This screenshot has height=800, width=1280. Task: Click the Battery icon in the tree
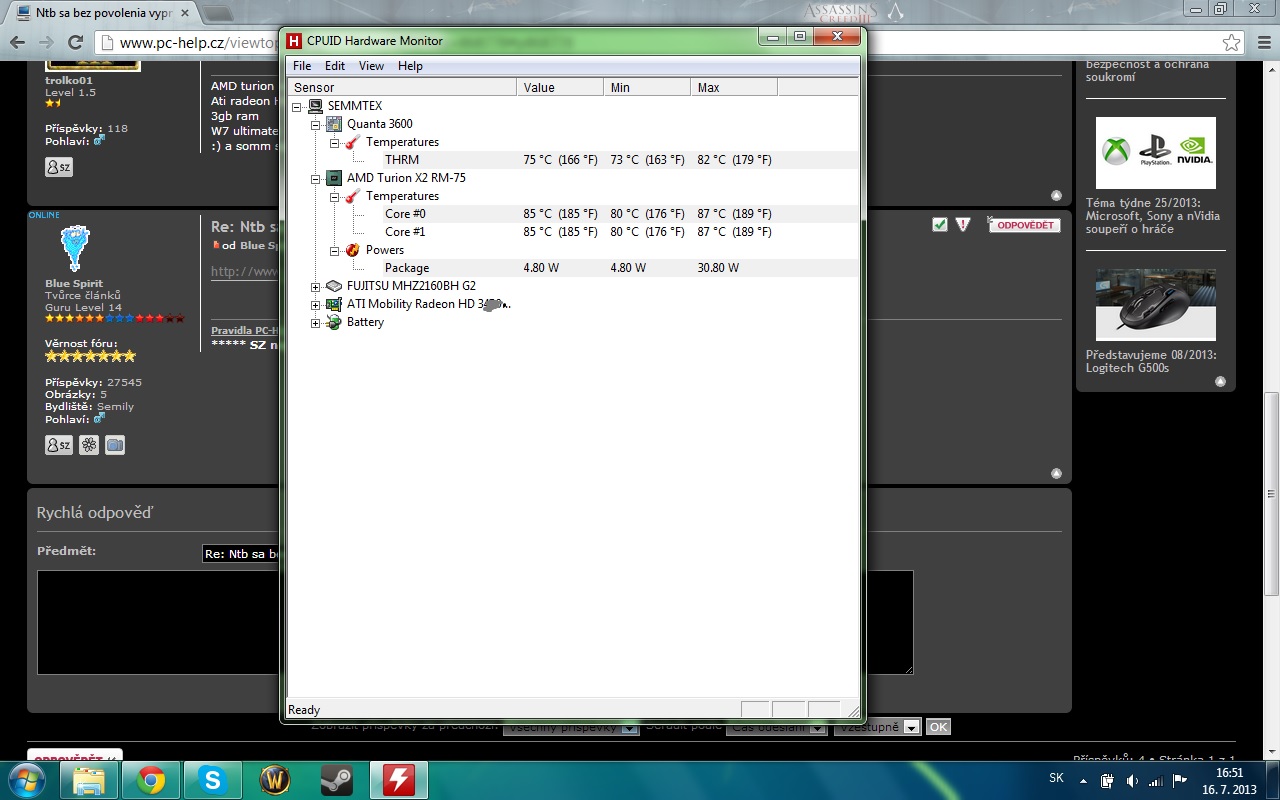pyautogui.click(x=334, y=322)
